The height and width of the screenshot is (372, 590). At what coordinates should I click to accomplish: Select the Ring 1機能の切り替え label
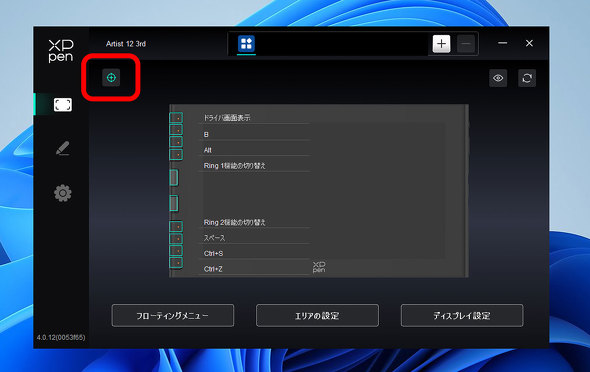coord(234,166)
